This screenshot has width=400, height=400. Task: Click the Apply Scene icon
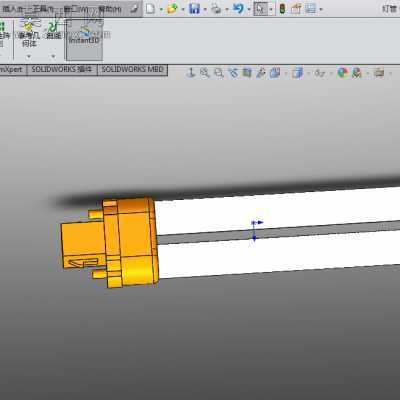[357, 73]
